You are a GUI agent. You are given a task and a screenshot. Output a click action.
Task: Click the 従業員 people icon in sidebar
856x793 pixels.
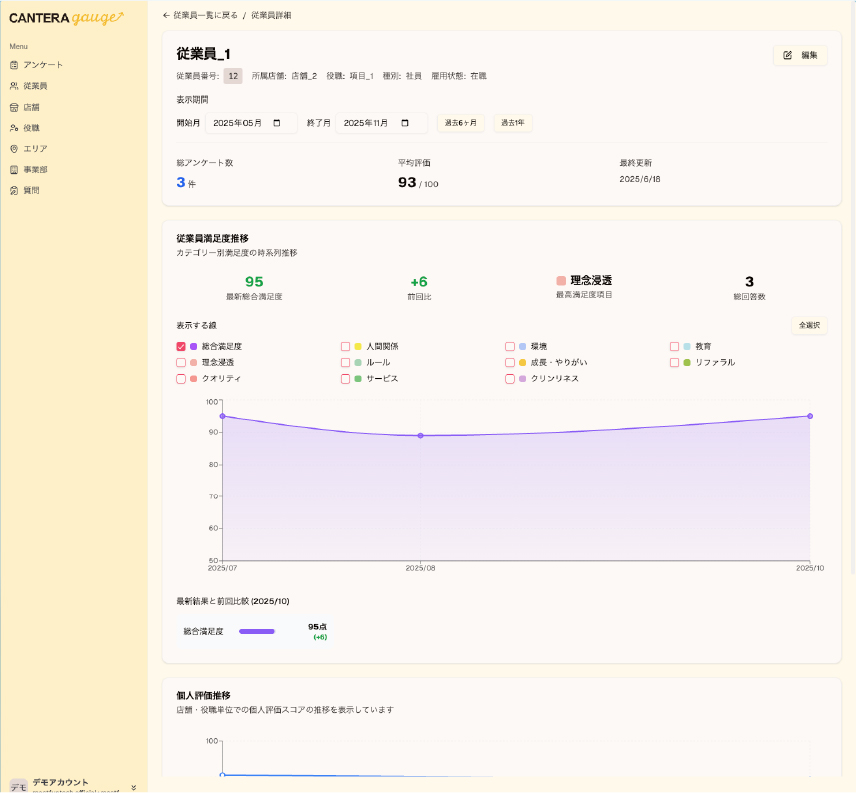(14, 86)
